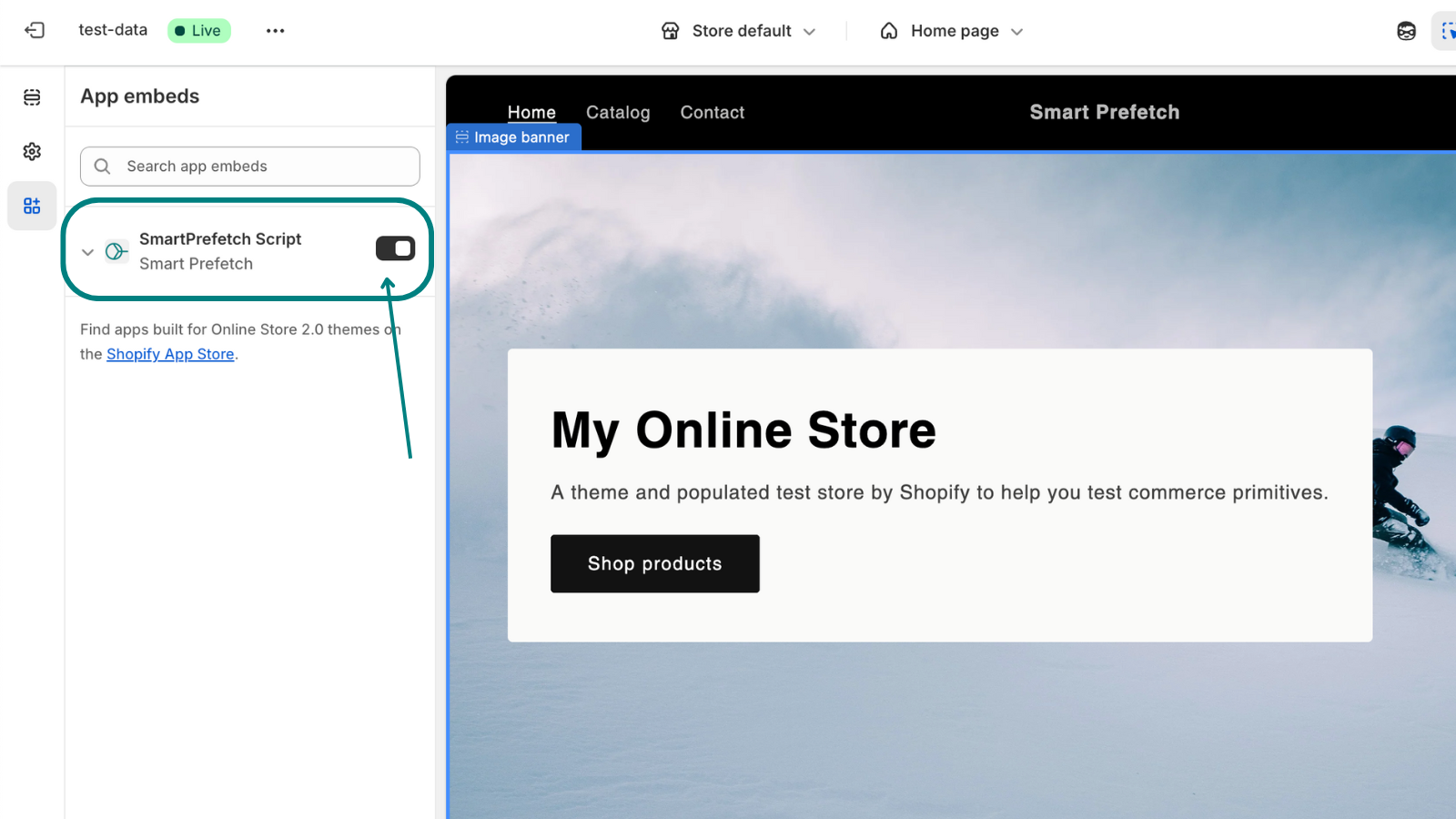Image resolution: width=1456 pixels, height=819 pixels.
Task: Click the three-dot more actions menu
Action: coord(275,30)
